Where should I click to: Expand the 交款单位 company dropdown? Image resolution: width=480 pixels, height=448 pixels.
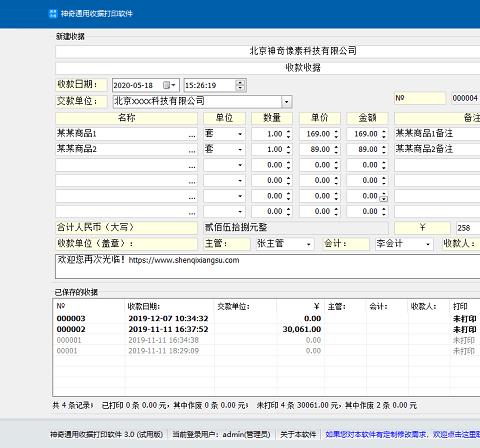(286, 102)
